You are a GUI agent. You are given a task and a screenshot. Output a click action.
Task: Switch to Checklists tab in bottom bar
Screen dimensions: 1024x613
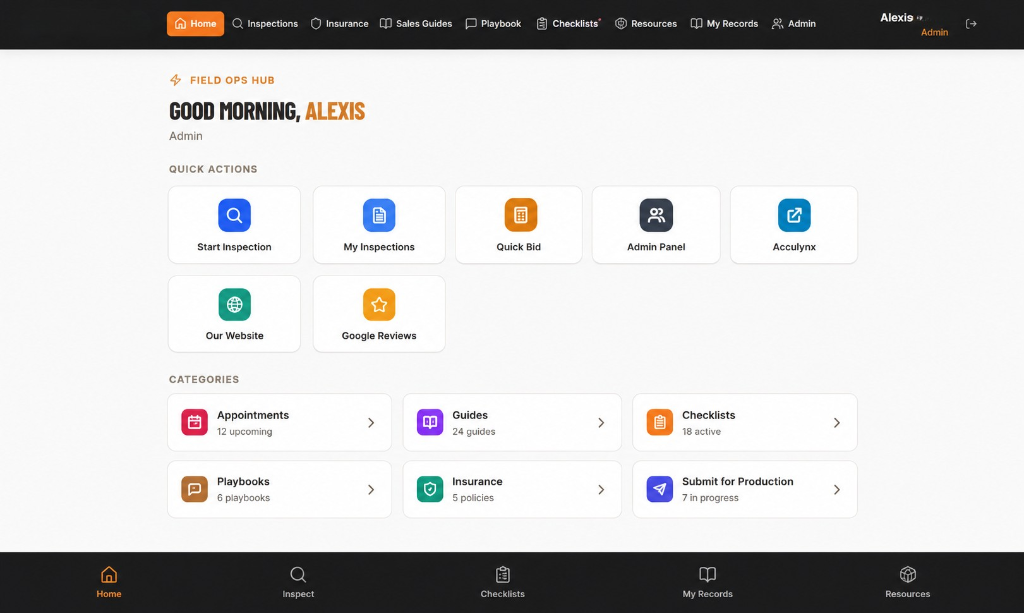(503, 582)
